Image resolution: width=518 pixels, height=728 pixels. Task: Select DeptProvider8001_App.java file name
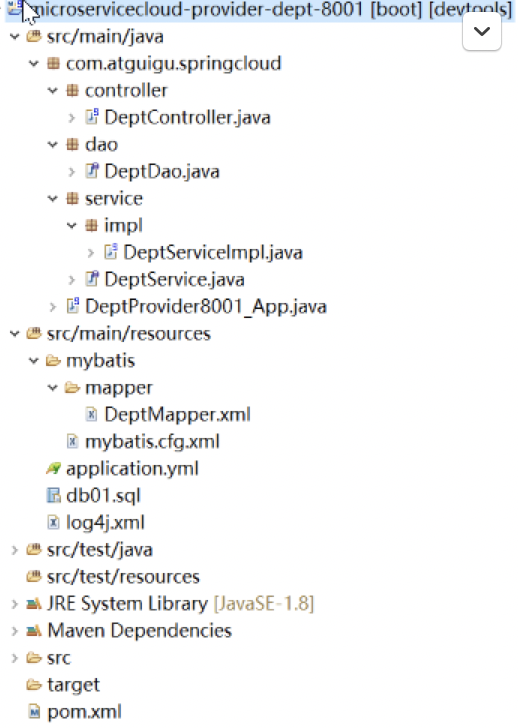[206, 306]
